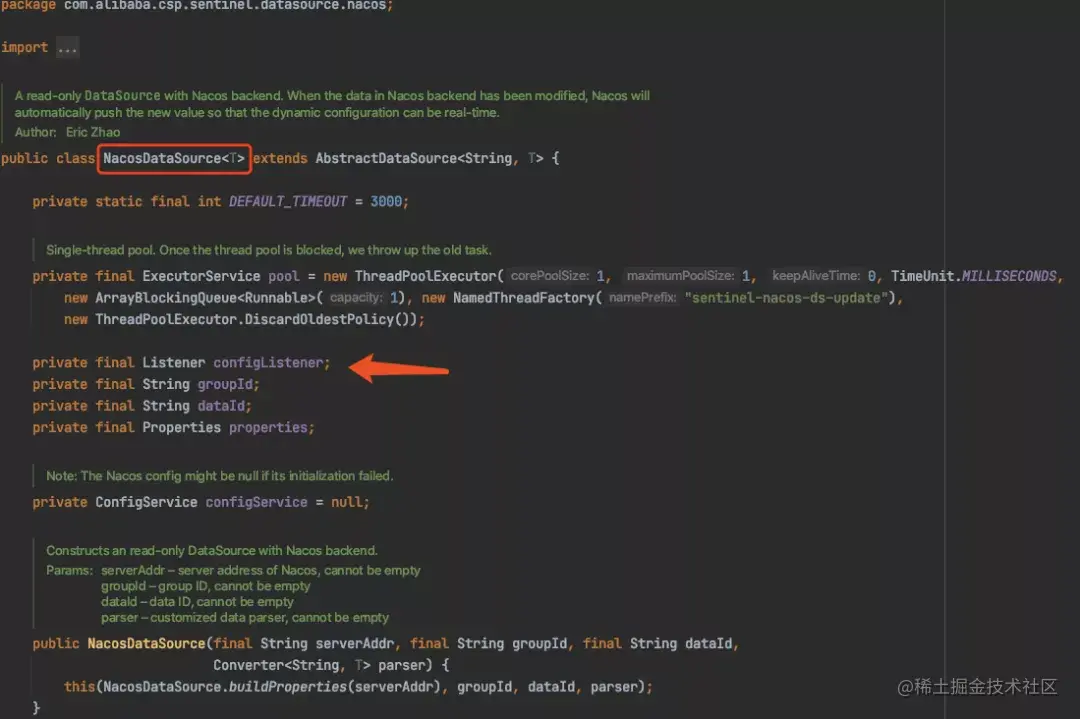Click the DEFAULT_TIMEOUT constant name
1080x719 pixels.
pyautogui.click(x=288, y=202)
